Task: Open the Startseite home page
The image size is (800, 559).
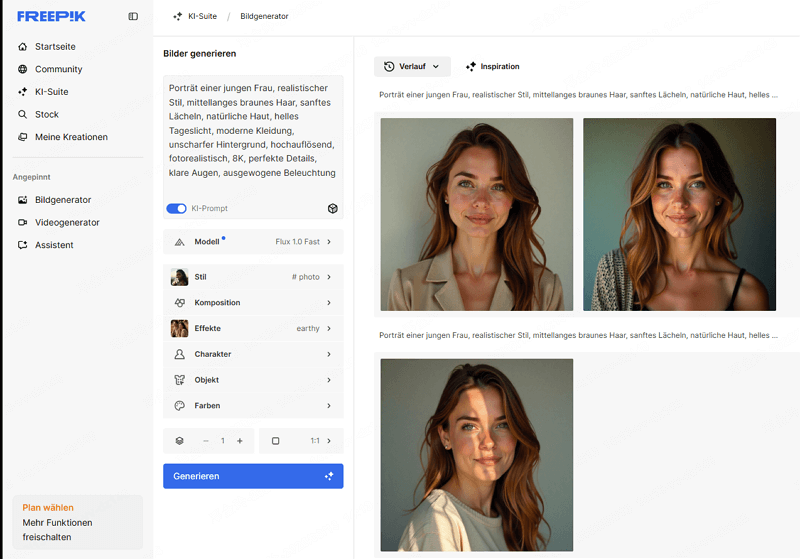Action: (55, 47)
